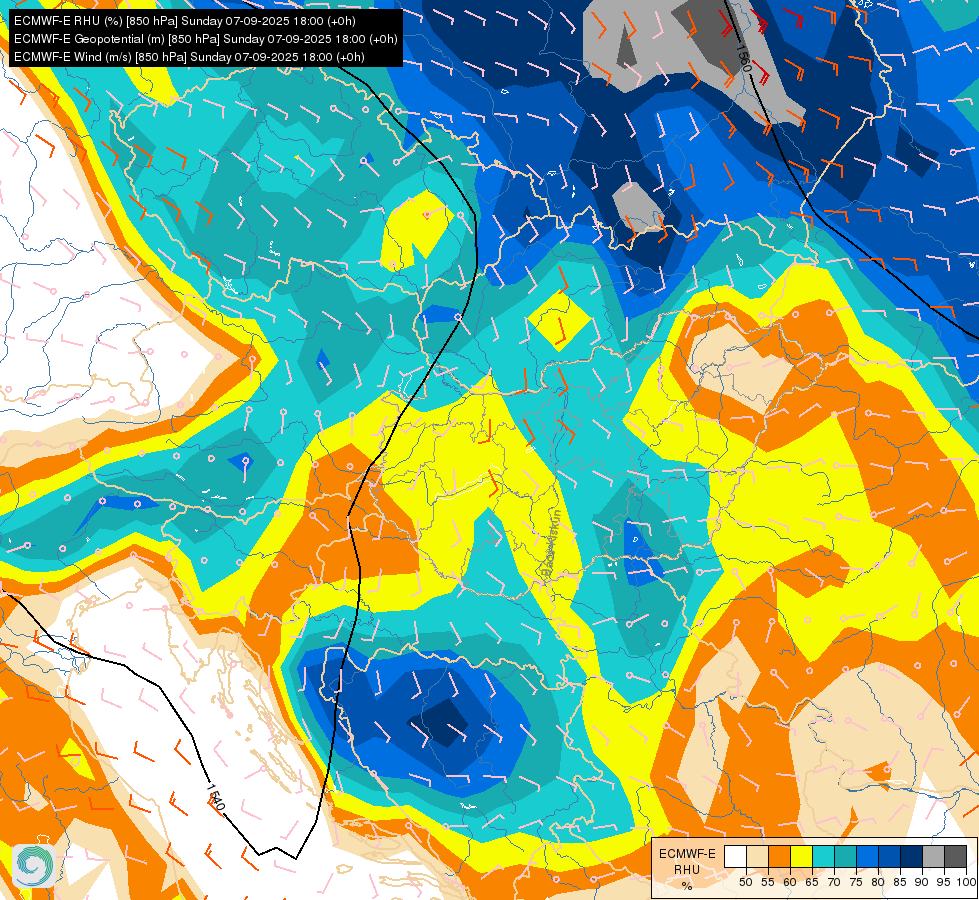
Task: Click the RHU label in the legend
Action: 687,869
